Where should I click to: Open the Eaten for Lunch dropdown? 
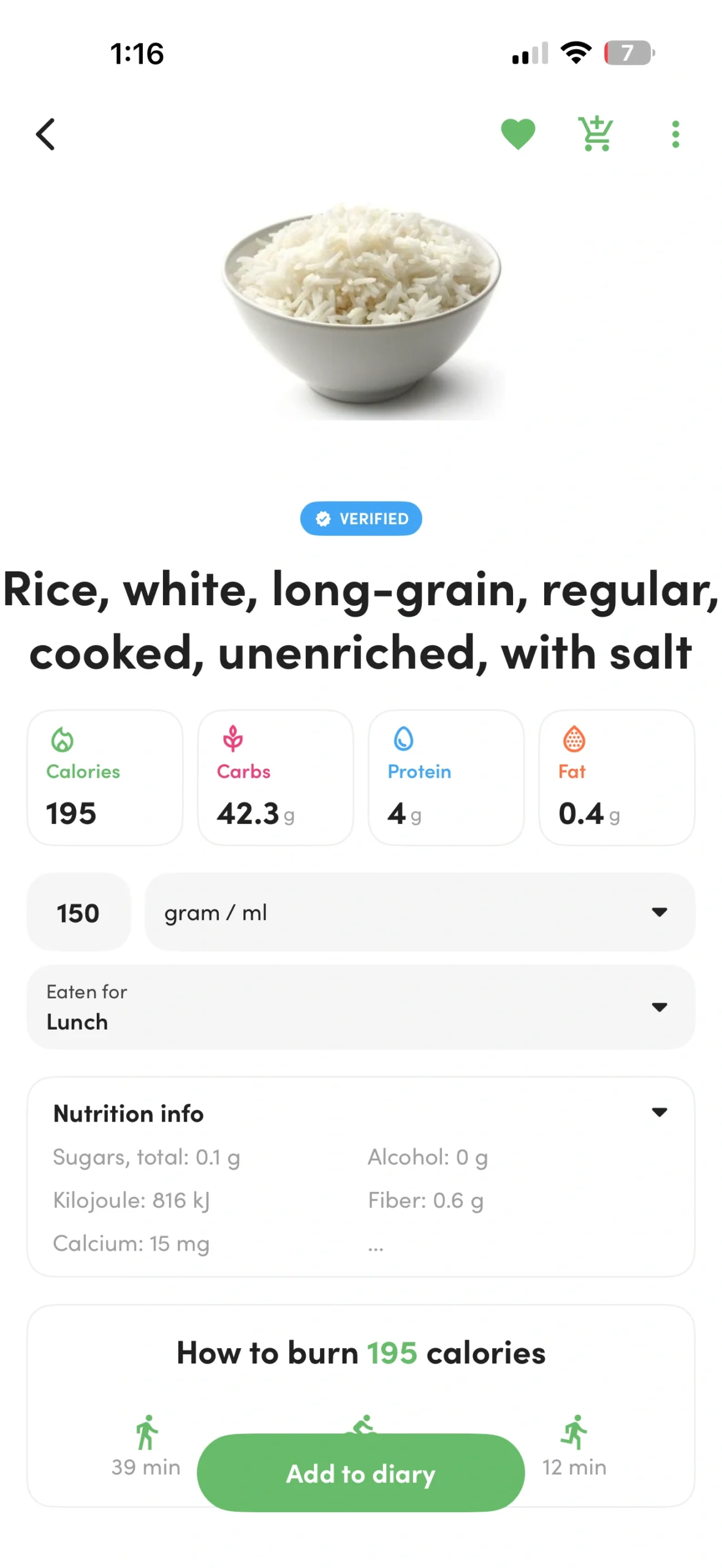(x=361, y=1007)
